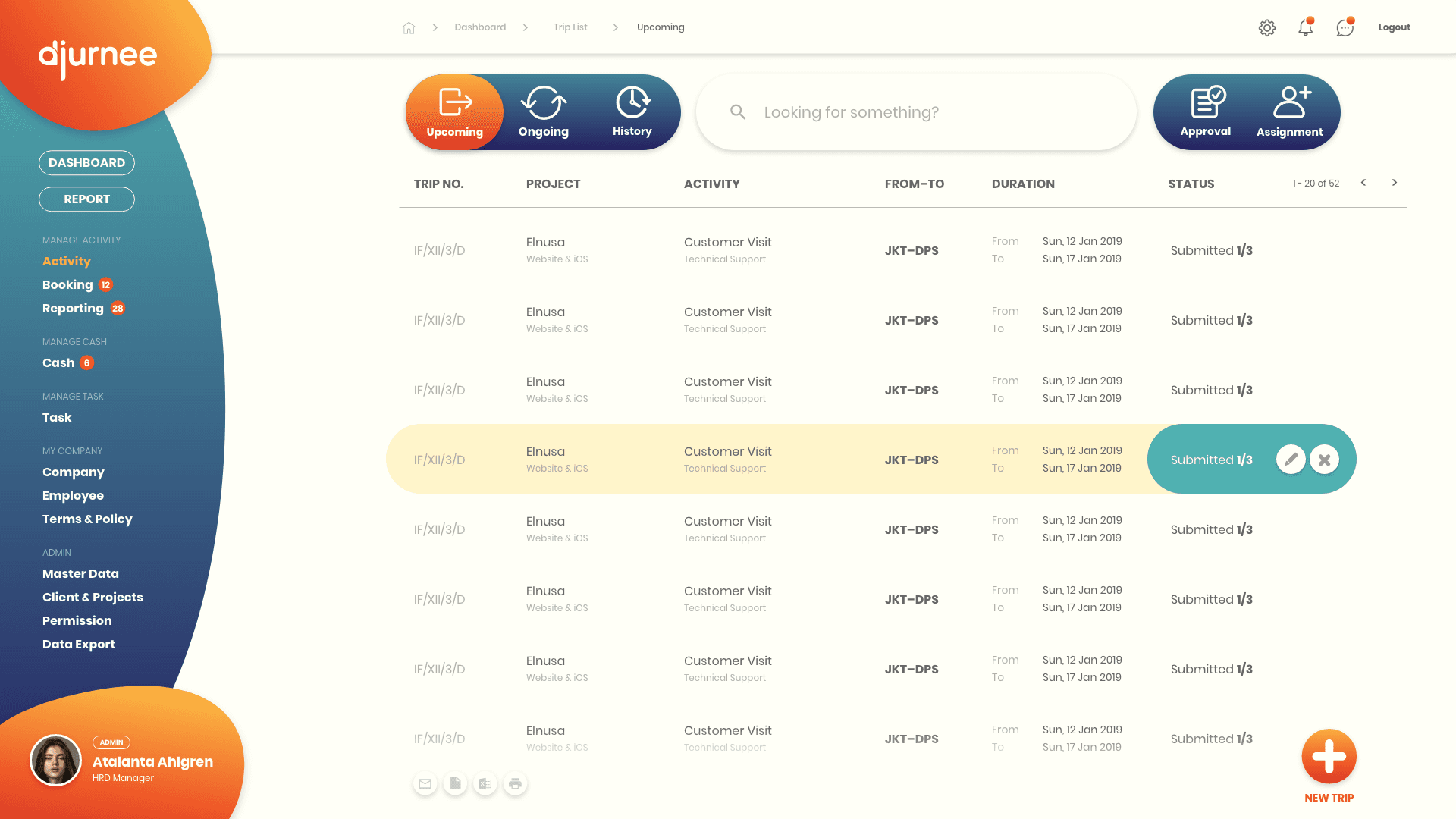Switch to the History tab

(632, 112)
